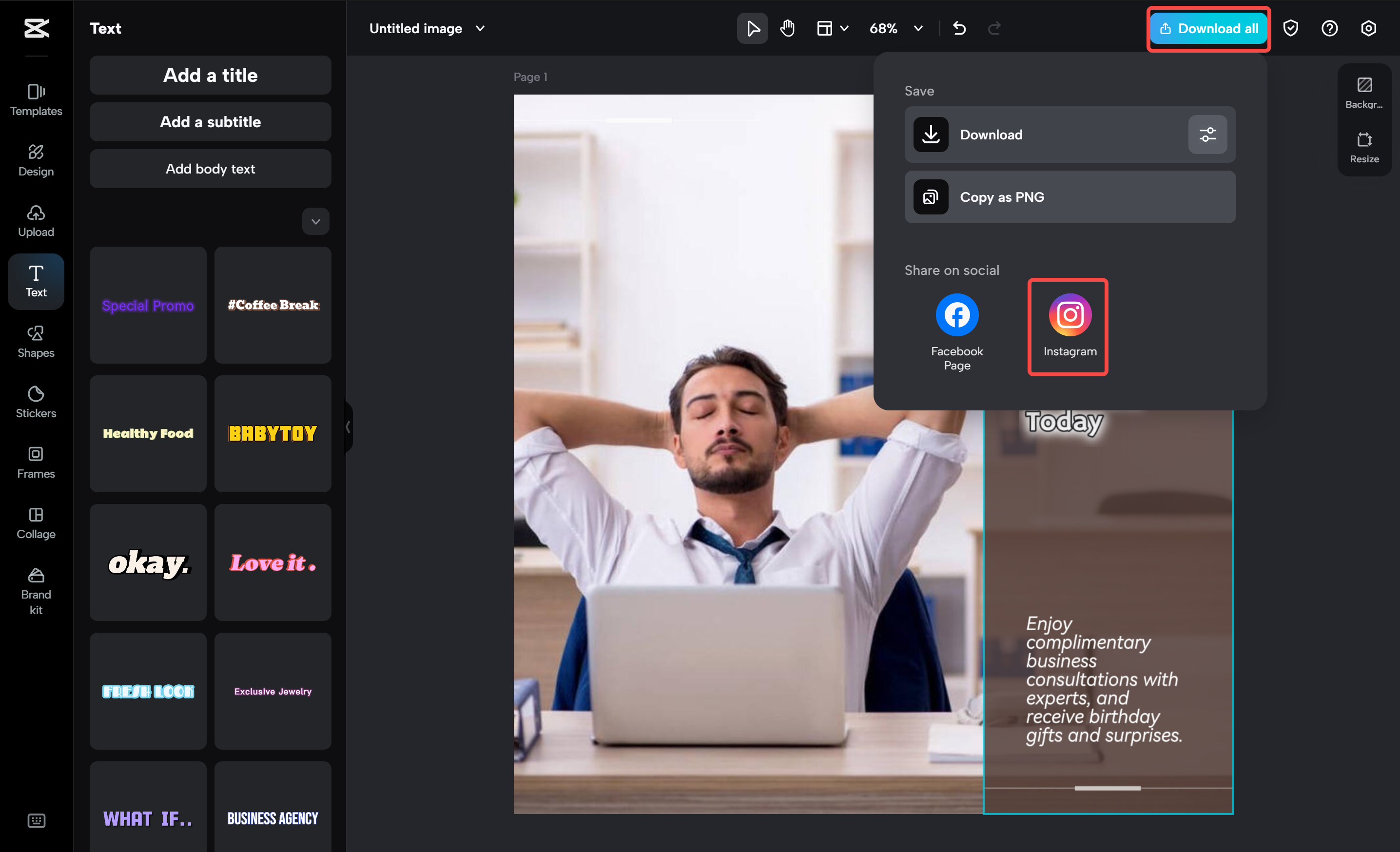Share the design to Instagram

tap(1069, 327)
